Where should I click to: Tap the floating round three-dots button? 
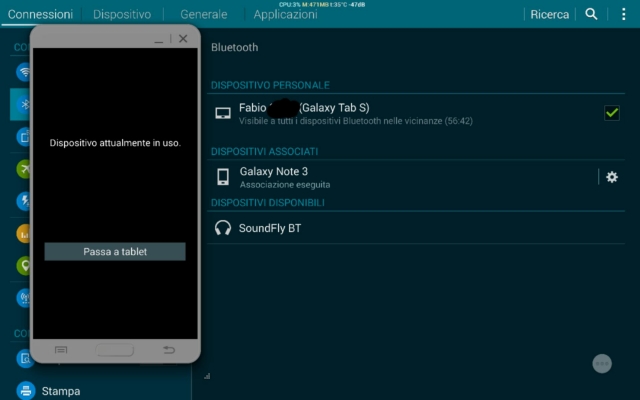[602, 364]
